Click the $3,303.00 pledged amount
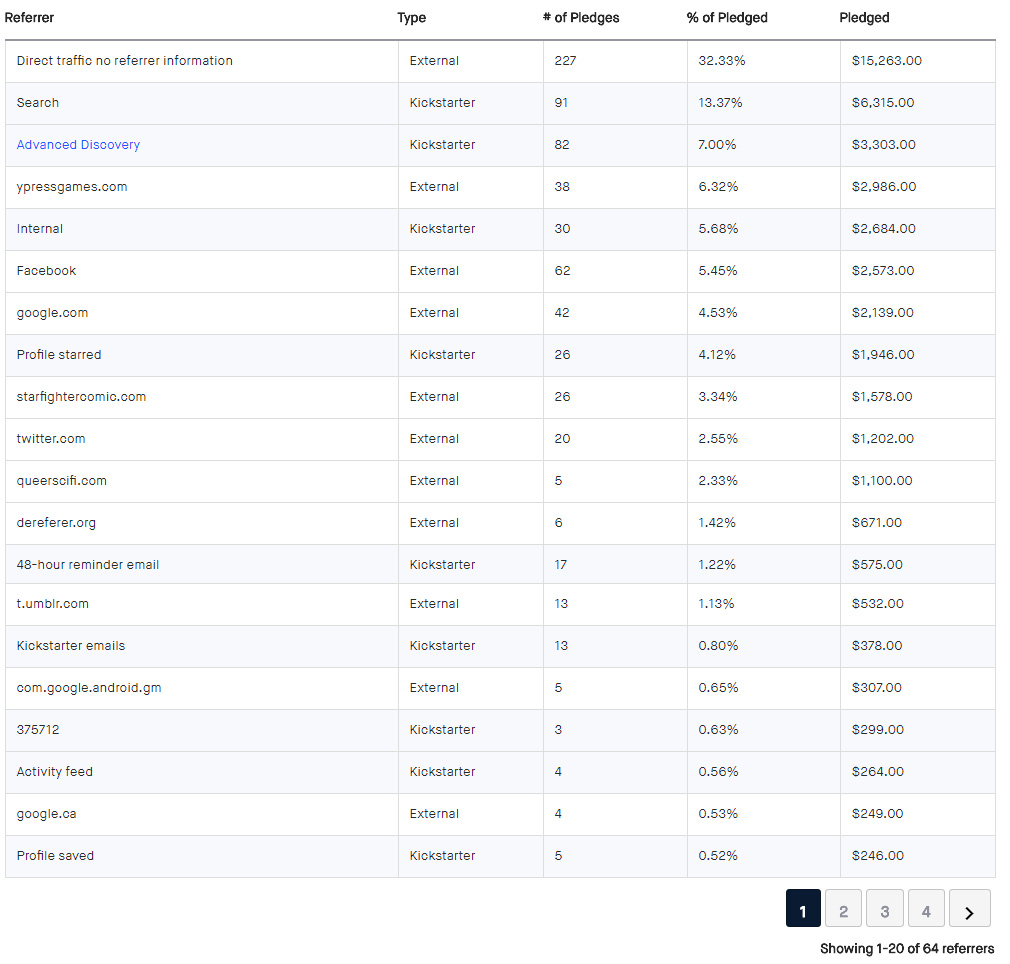Viewport: 1010px width, 964px height. click(883, 145)
